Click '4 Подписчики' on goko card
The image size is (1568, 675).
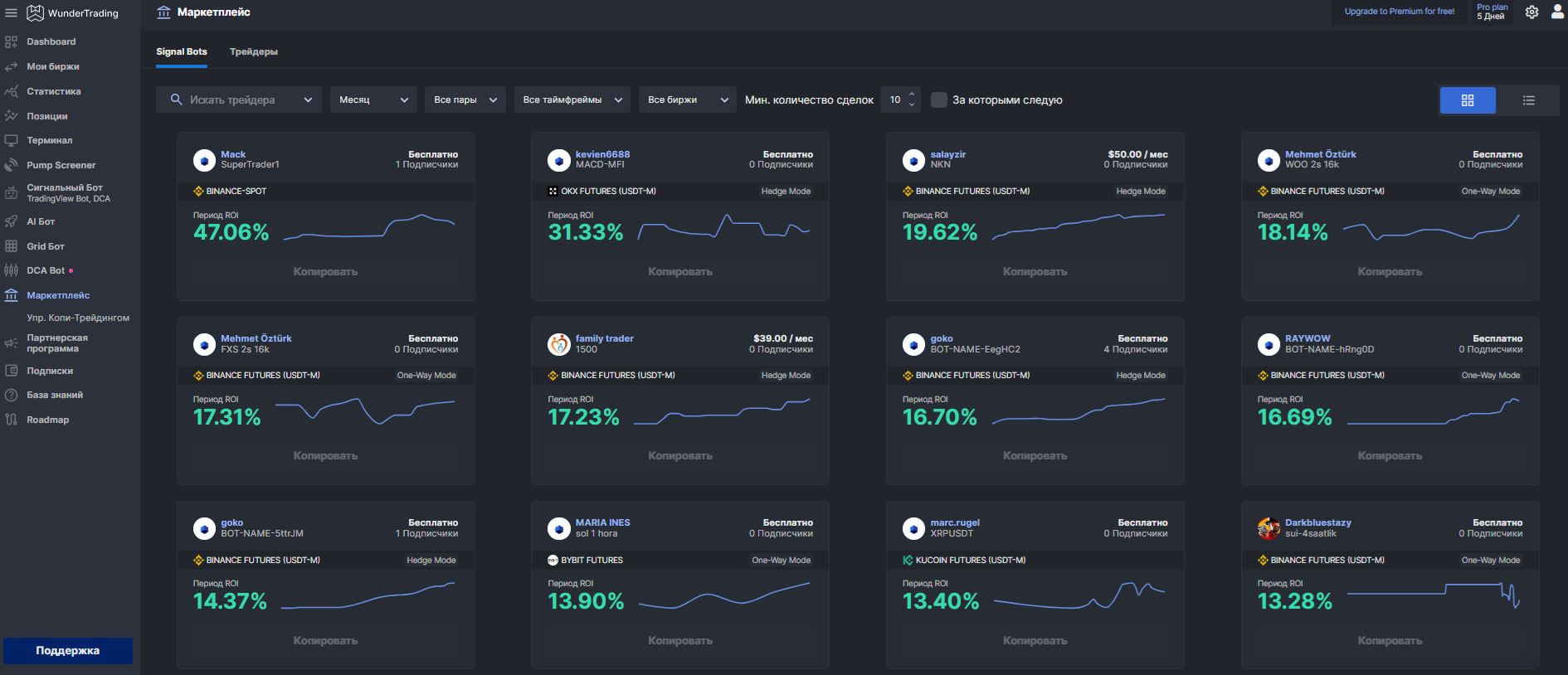click(1136, 349)
